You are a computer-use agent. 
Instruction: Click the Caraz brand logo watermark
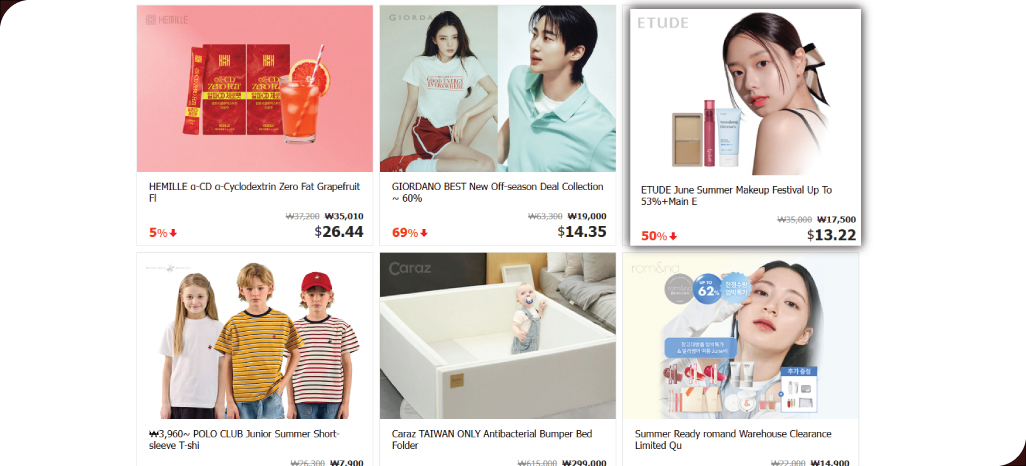tap(412, 268)
